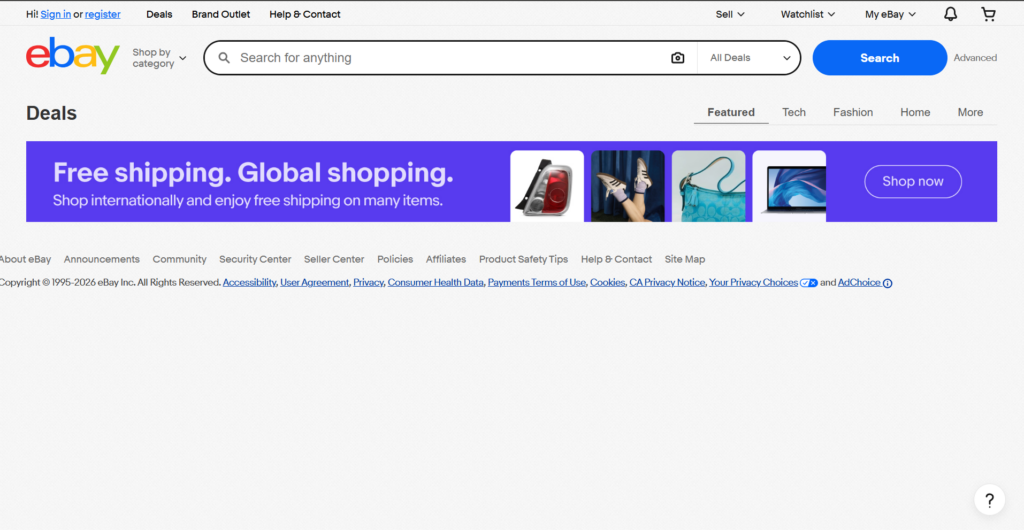The width and height of the screenshot is (1024, 530).
Task: Open Community footer link
Action: (179, 259)
